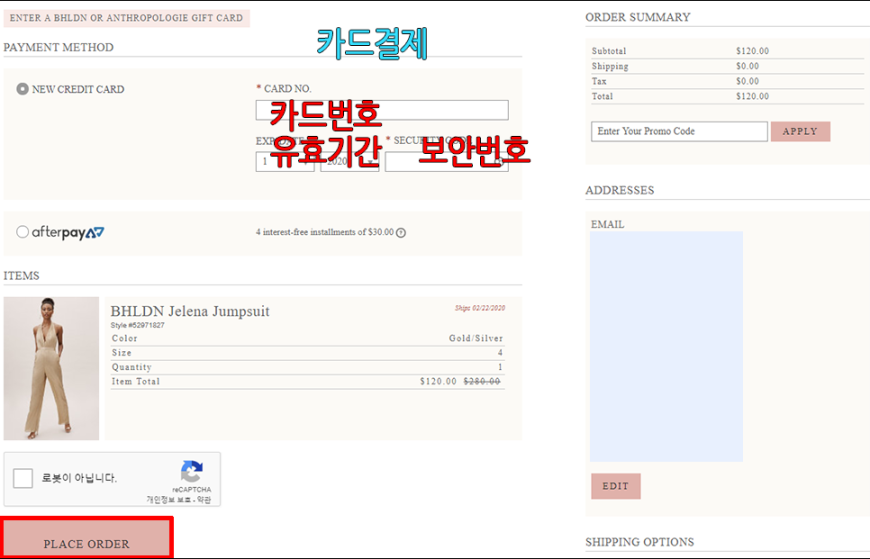Click Enter a BHLDN or Anthropologie gift card
Viewport: 870px width, 559px height.
127,18
